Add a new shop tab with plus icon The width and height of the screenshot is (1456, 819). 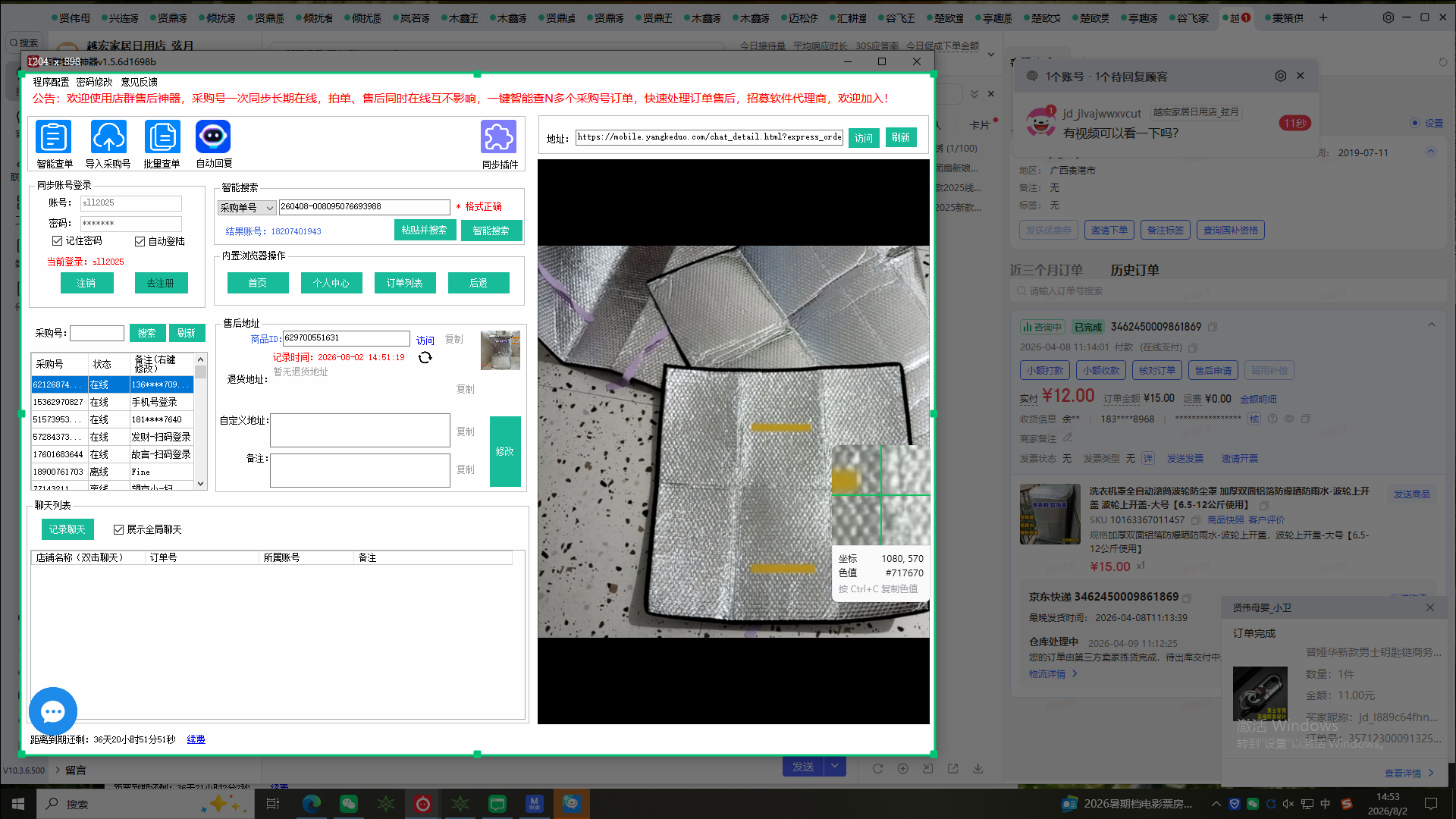[x=1323, y=17]
